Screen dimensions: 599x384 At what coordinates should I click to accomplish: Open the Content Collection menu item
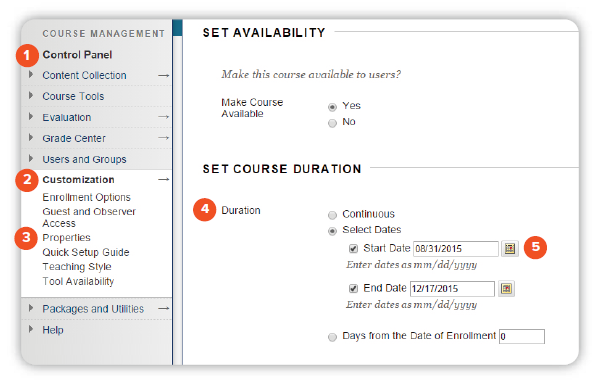point(84,76)
